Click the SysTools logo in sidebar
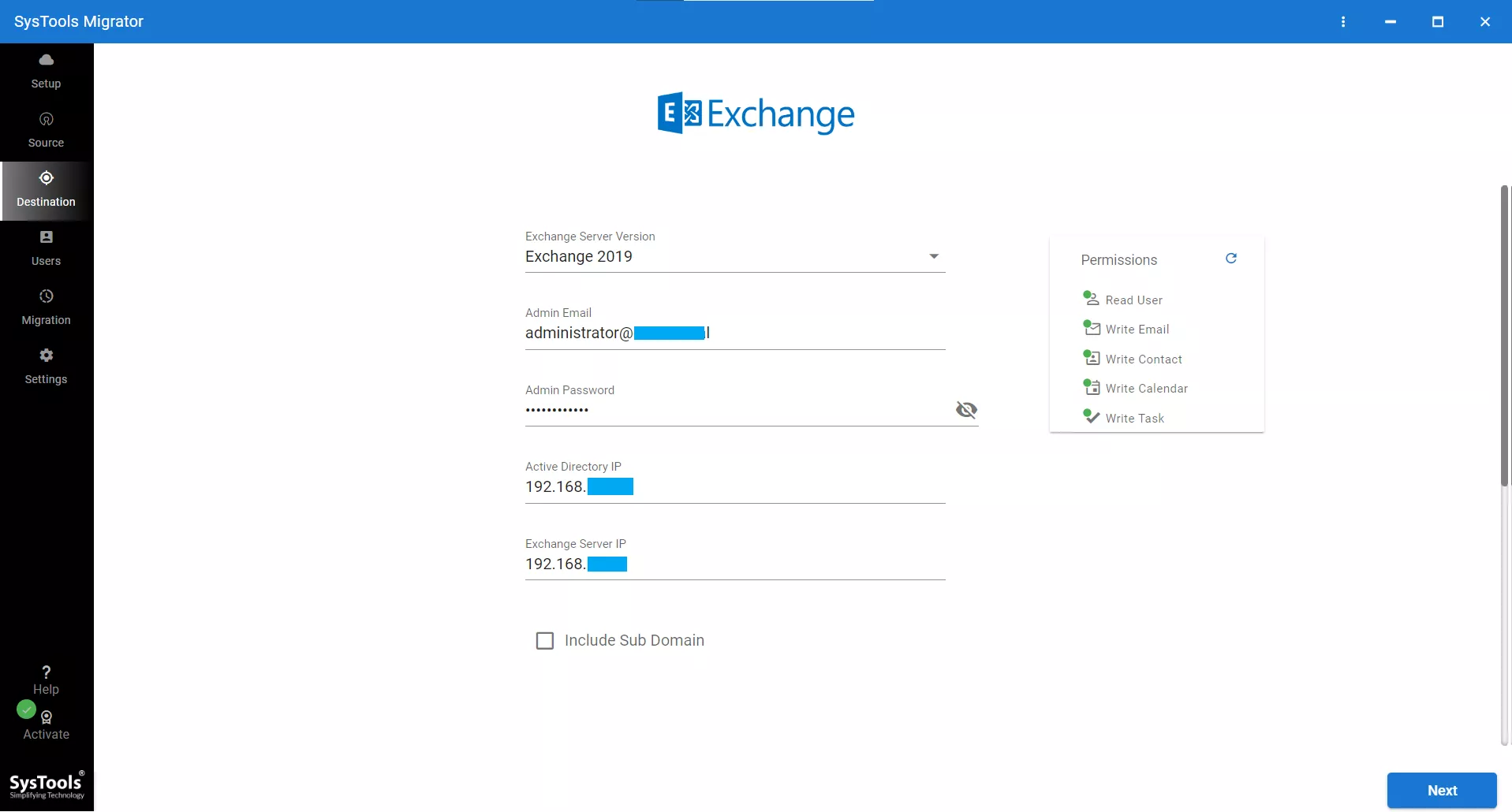 coord(47,785)
